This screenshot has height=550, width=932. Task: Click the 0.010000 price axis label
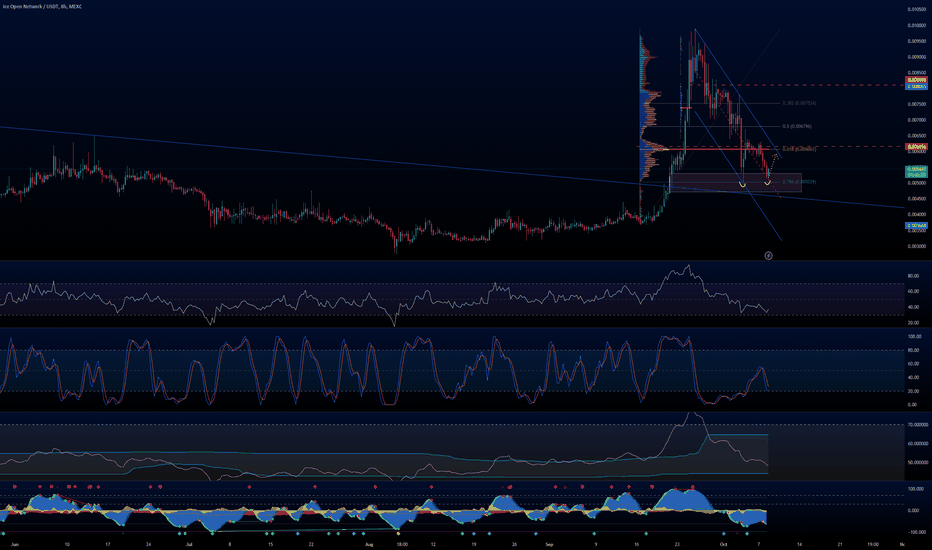tap(916, 26)
